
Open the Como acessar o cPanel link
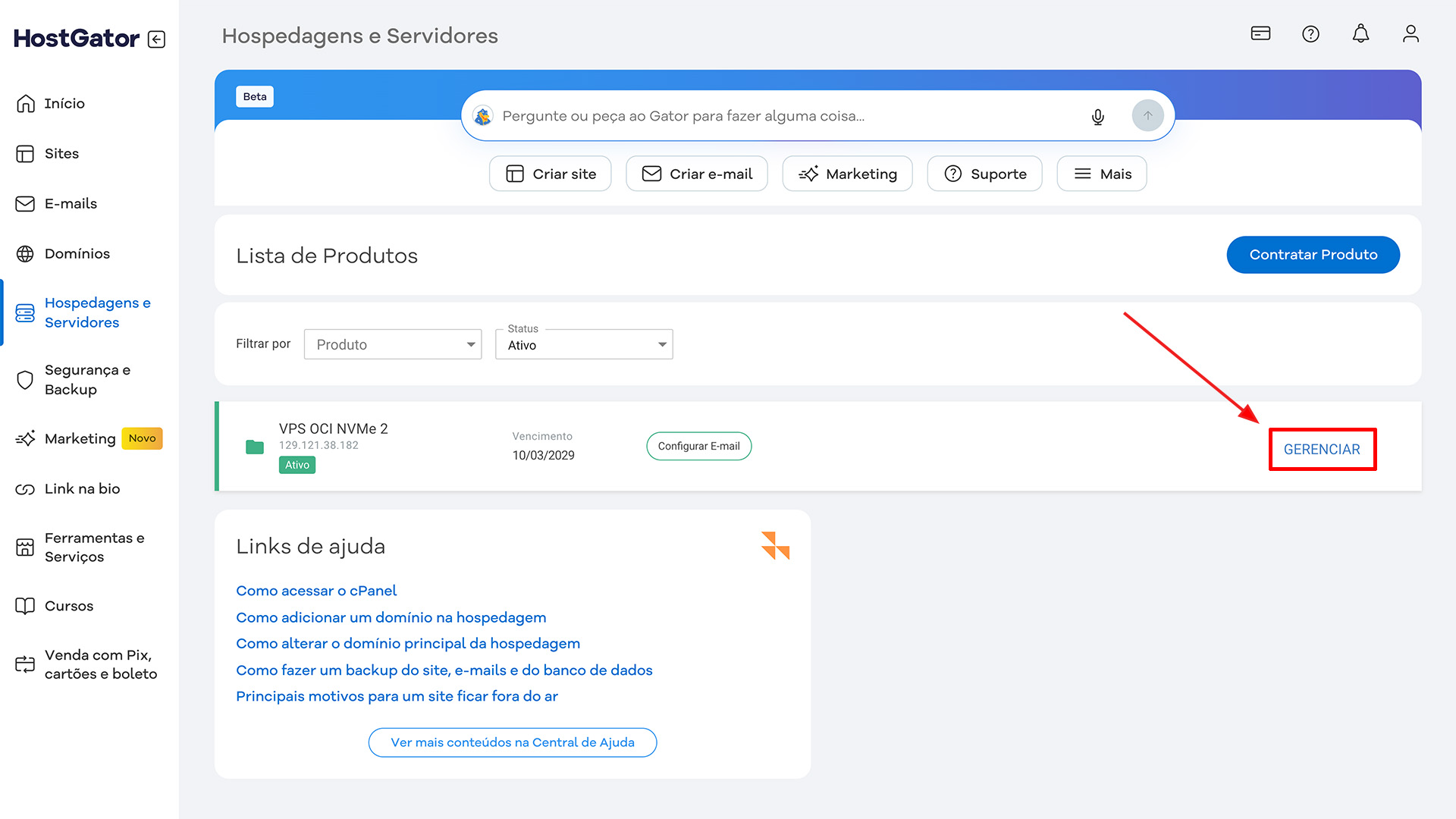[x=316, y=591]
